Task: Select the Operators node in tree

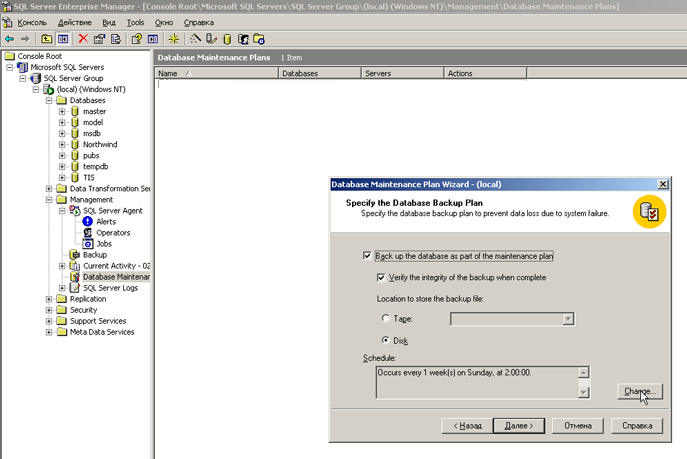Action: pos(113,233)
